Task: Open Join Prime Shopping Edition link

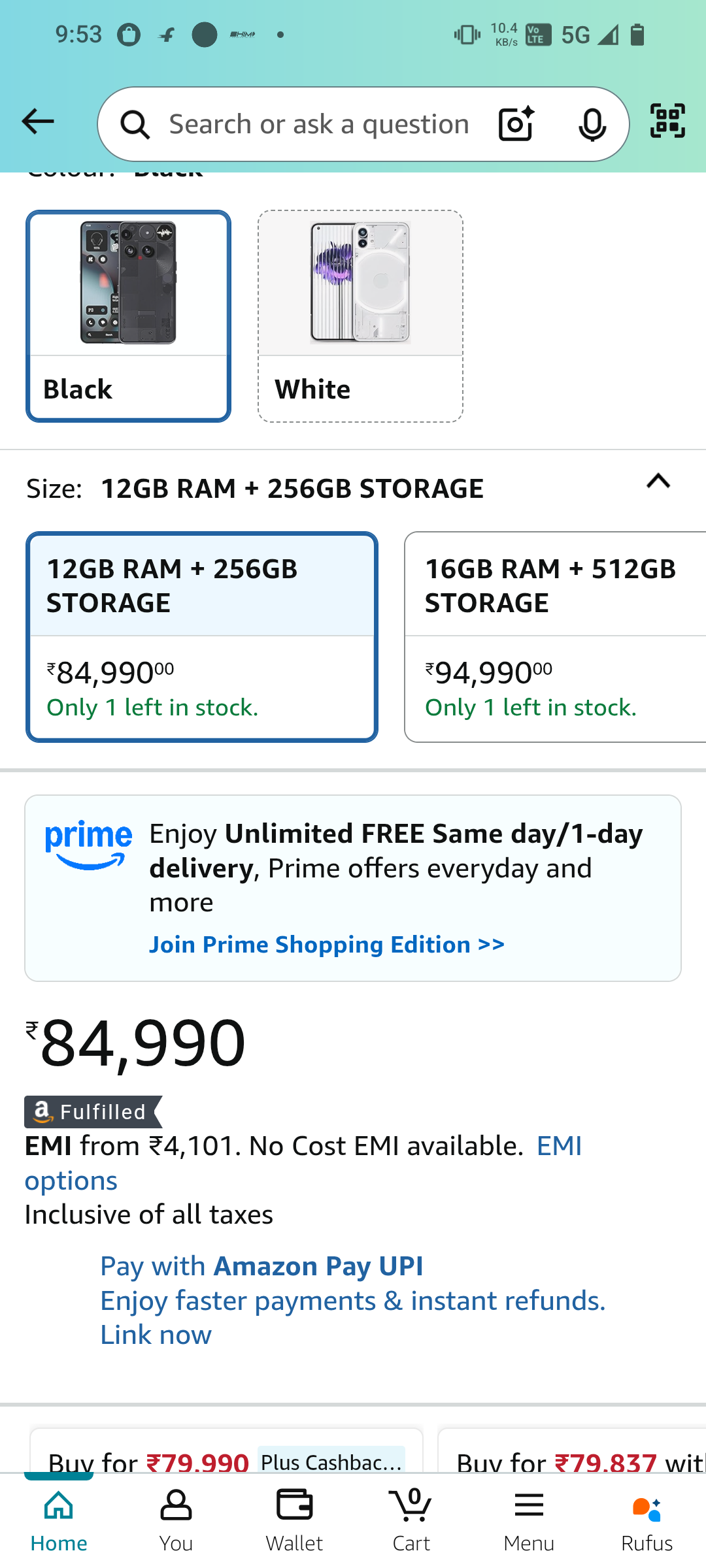Action: (x=327, y=944)
